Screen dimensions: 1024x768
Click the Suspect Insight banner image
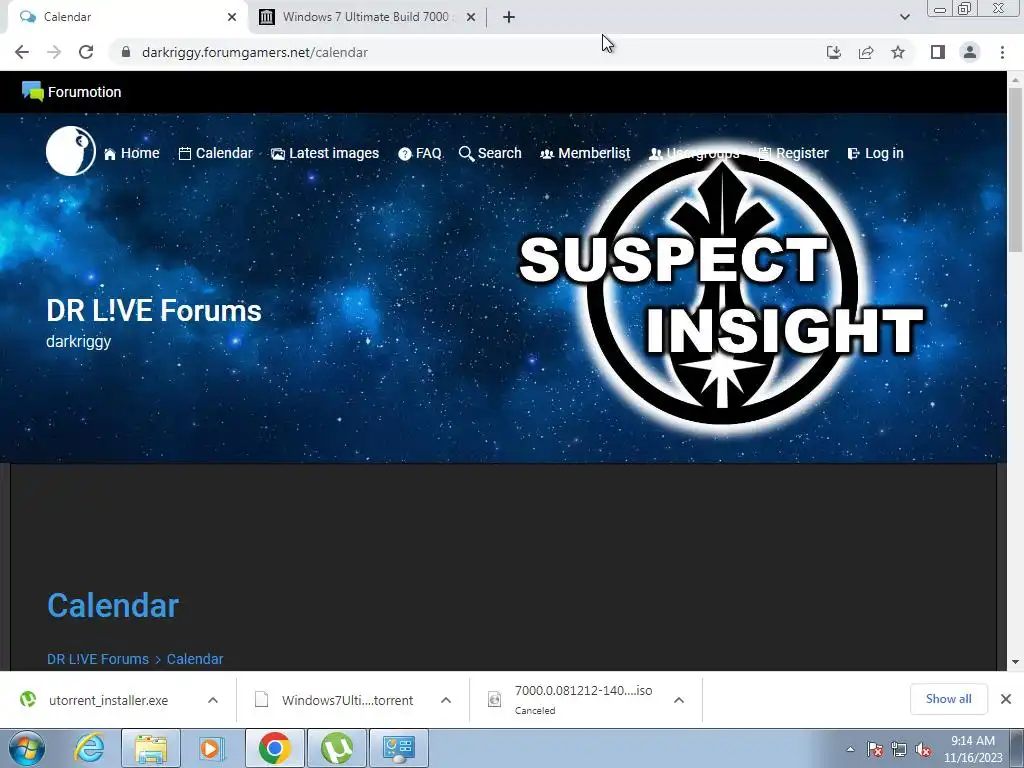click(722, 287)
